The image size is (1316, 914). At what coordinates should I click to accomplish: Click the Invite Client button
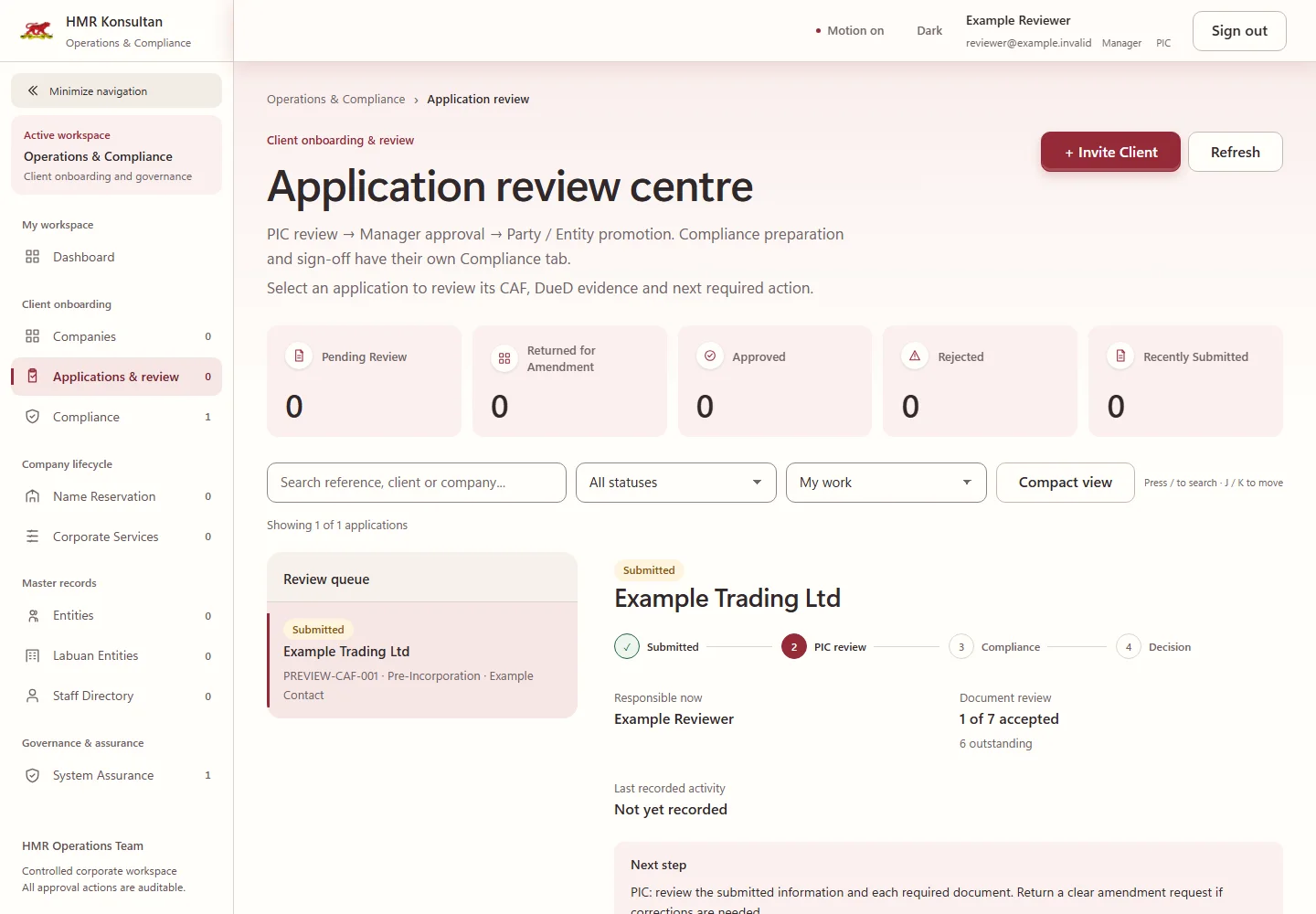[1110, 152]
